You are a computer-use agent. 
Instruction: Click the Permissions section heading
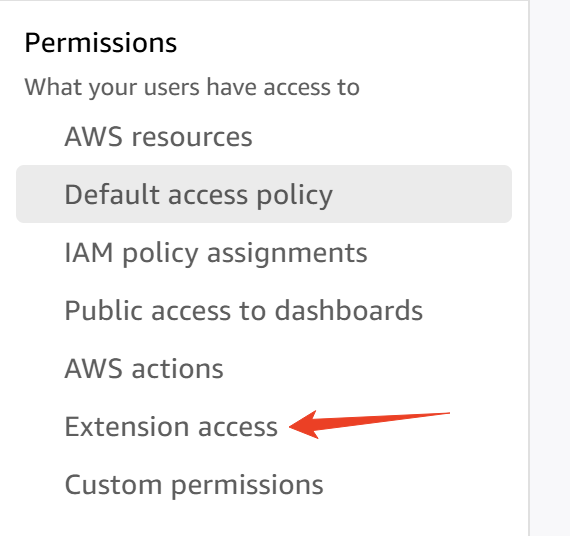[100, 43]
